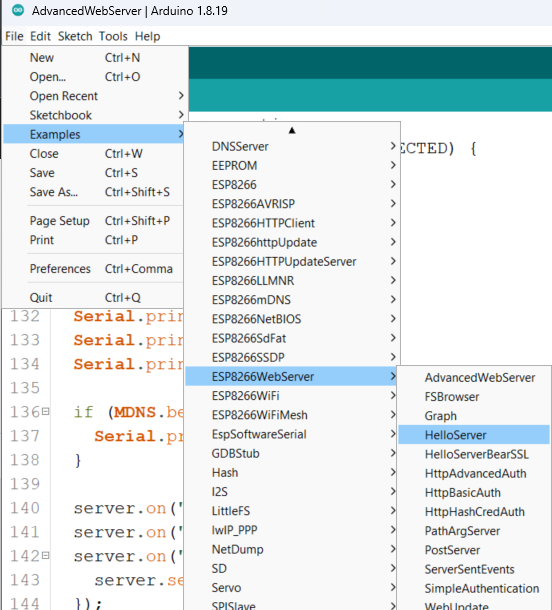The image size is (552, 610).
Task: Expand the Open Recent submenu
Action: click(x=93, y=96)
